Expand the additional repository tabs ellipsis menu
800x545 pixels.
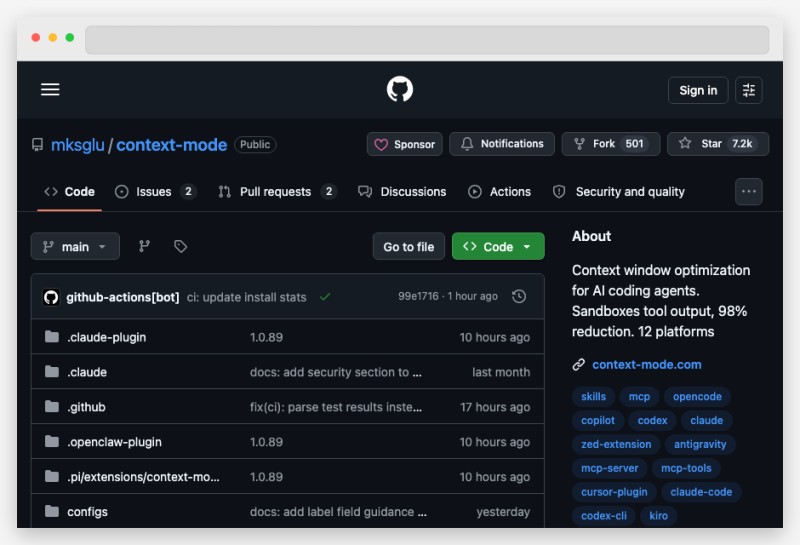(749, 191)
